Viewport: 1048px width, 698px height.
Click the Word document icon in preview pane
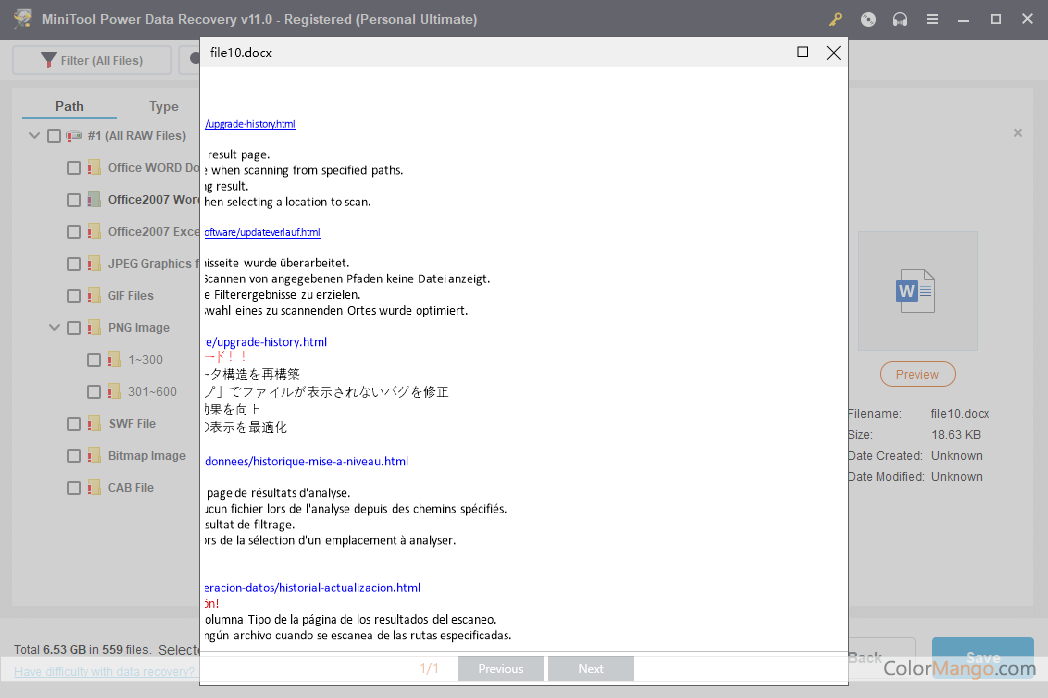click(x=916, y=291)
